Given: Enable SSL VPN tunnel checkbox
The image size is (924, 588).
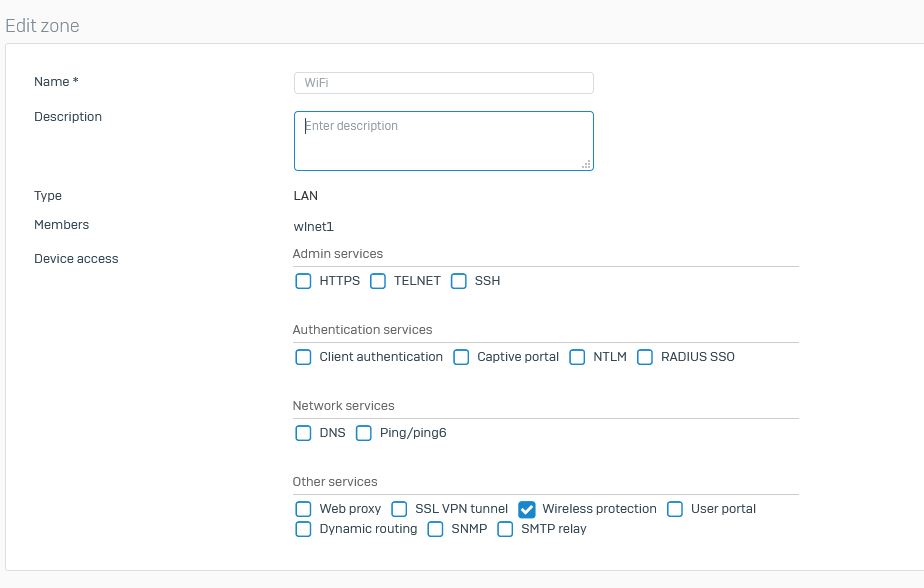Looking at the screenshot, I should pyautogui.click(x=399, y=509).
